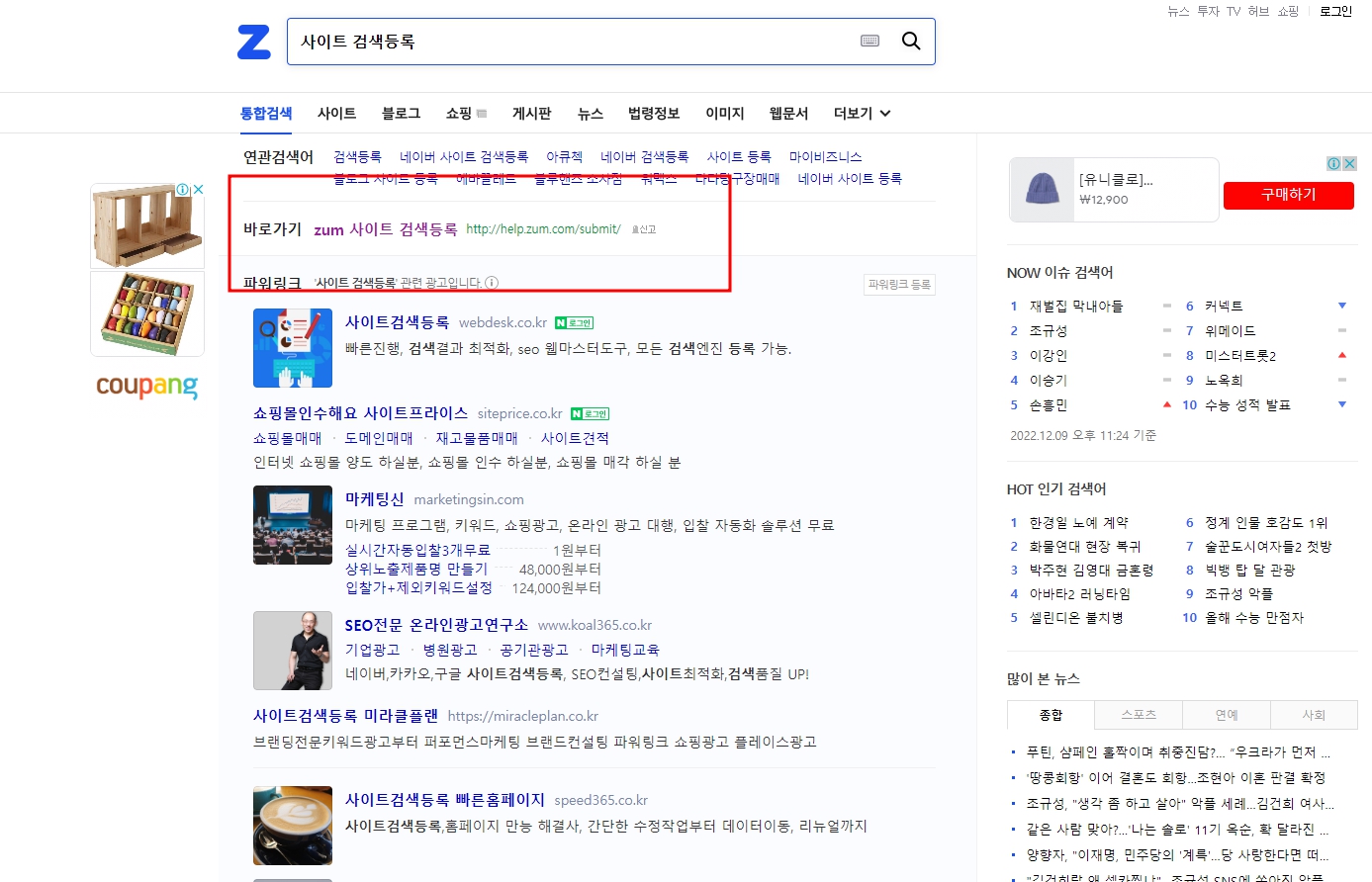Click hot keyword 한경일 노예 계약
Screen dimensions: 1372x882
click(x=1078, y=523)
